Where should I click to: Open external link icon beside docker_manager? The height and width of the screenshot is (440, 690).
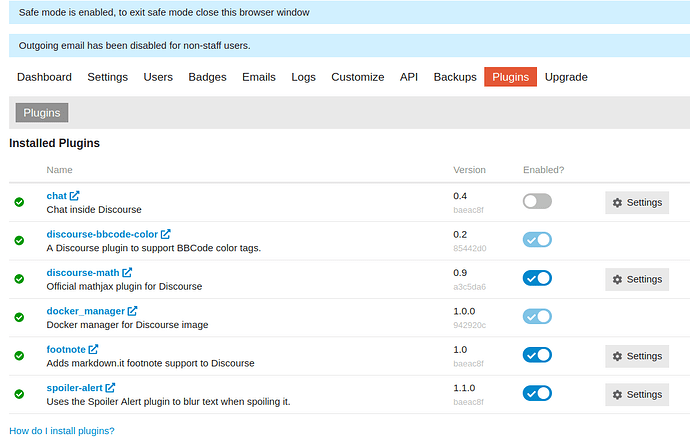click(132, 311)
